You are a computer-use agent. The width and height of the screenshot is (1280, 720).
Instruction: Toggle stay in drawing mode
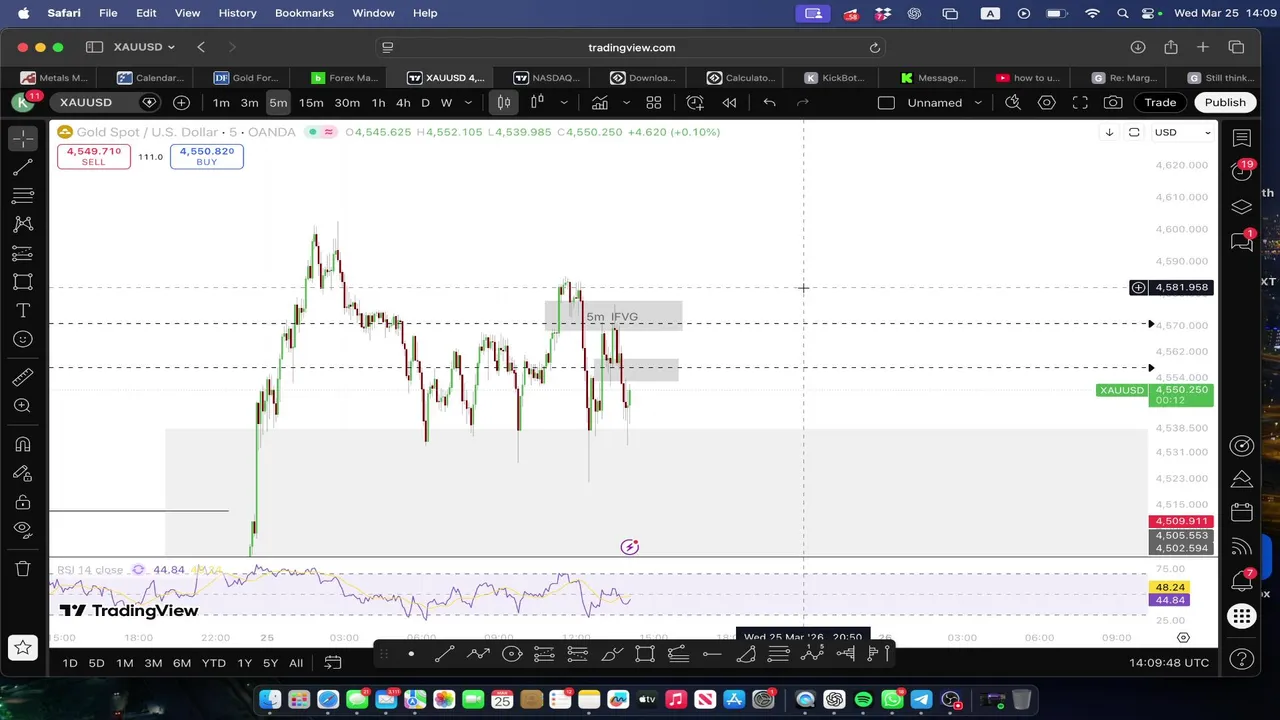23,473
